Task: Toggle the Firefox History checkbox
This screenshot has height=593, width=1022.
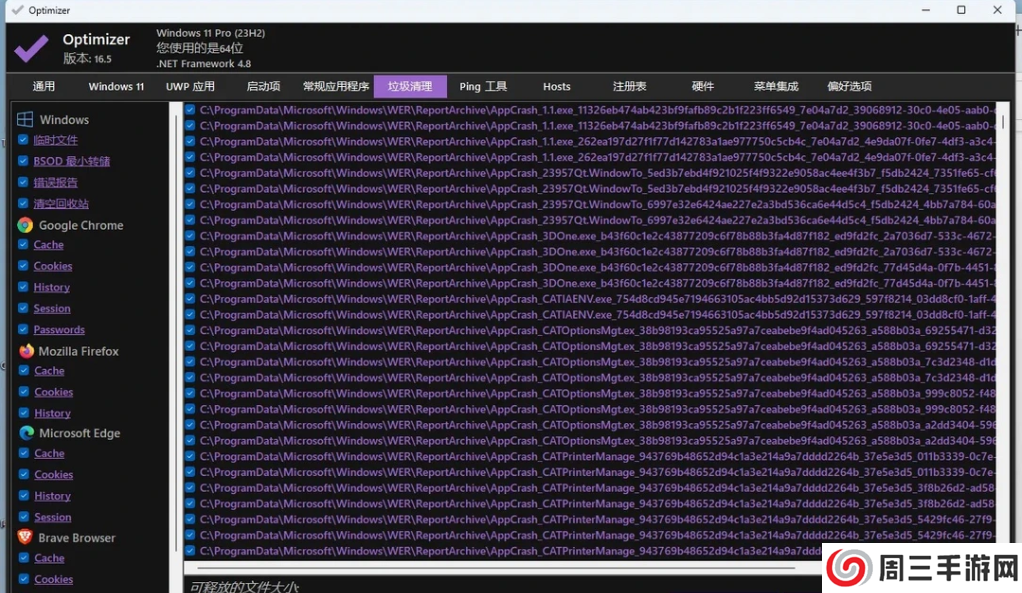Action: pos(24,412)
